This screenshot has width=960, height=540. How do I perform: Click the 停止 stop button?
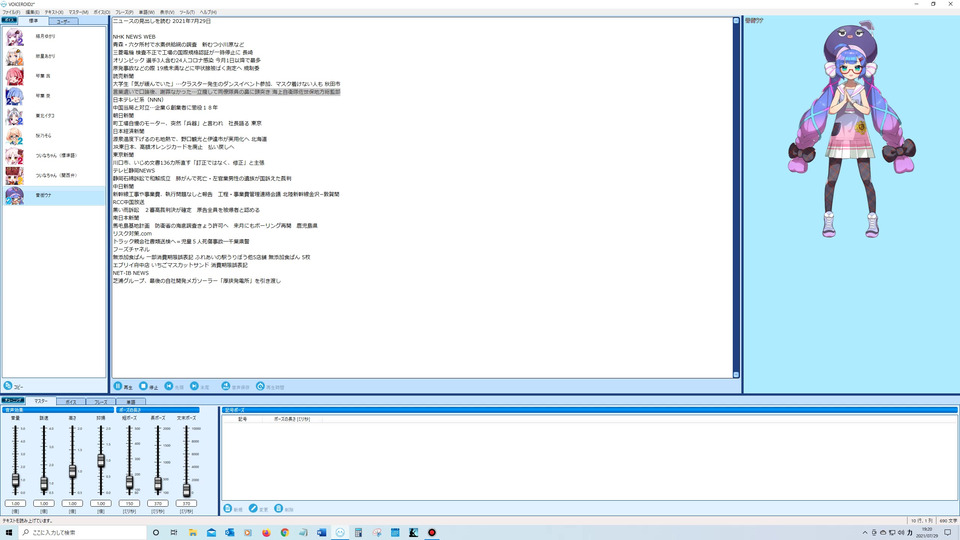pyautogui.click(x=149, y=386)
